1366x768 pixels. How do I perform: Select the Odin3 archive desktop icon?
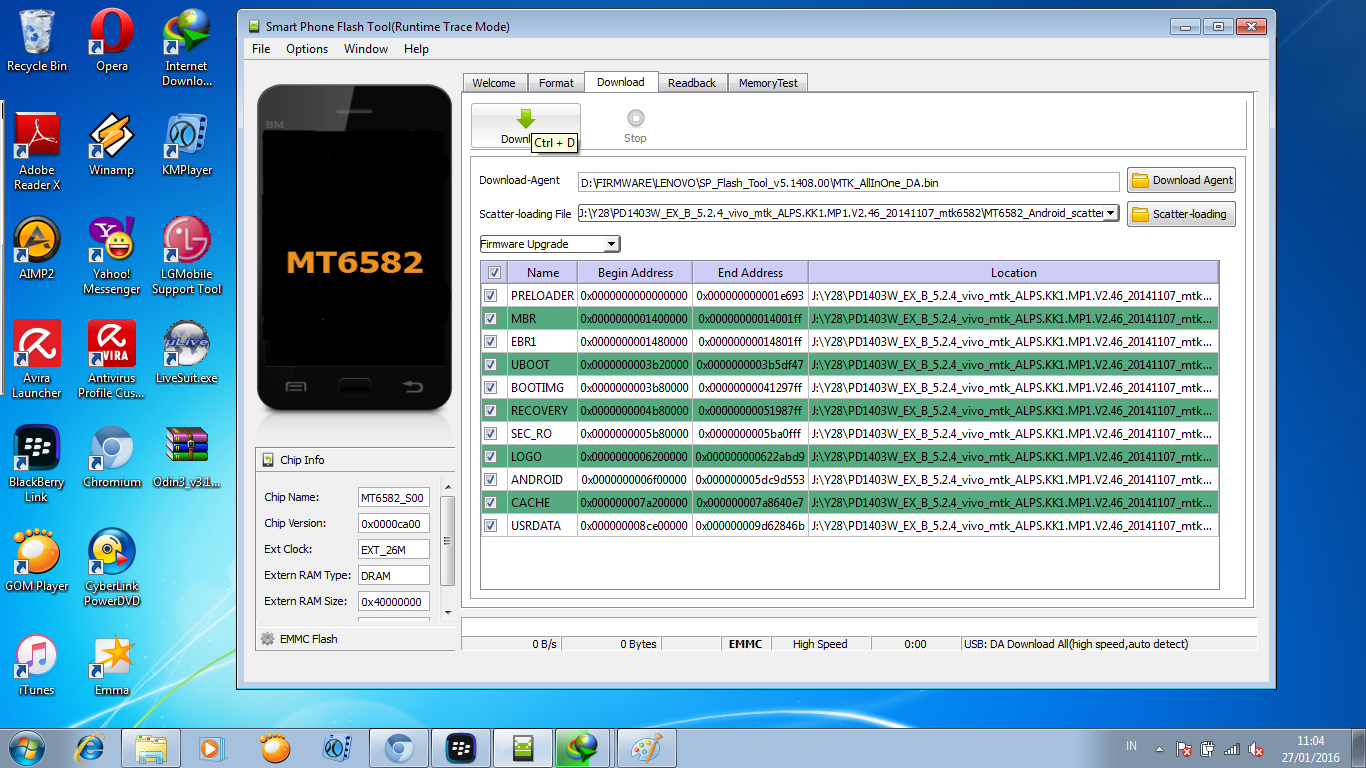(x=186, y=457)
